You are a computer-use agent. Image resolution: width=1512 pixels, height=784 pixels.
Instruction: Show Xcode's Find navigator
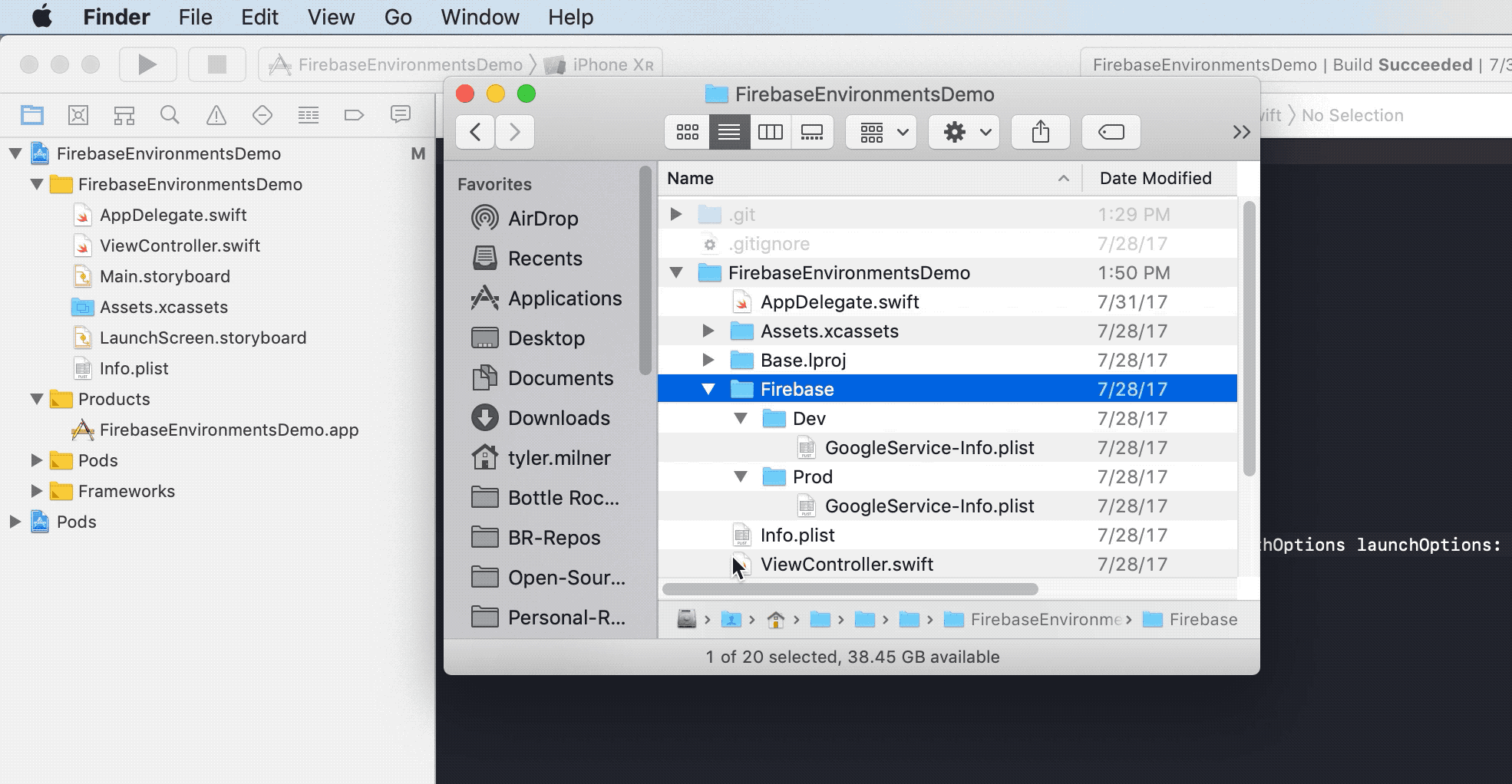tap(170, 115)
